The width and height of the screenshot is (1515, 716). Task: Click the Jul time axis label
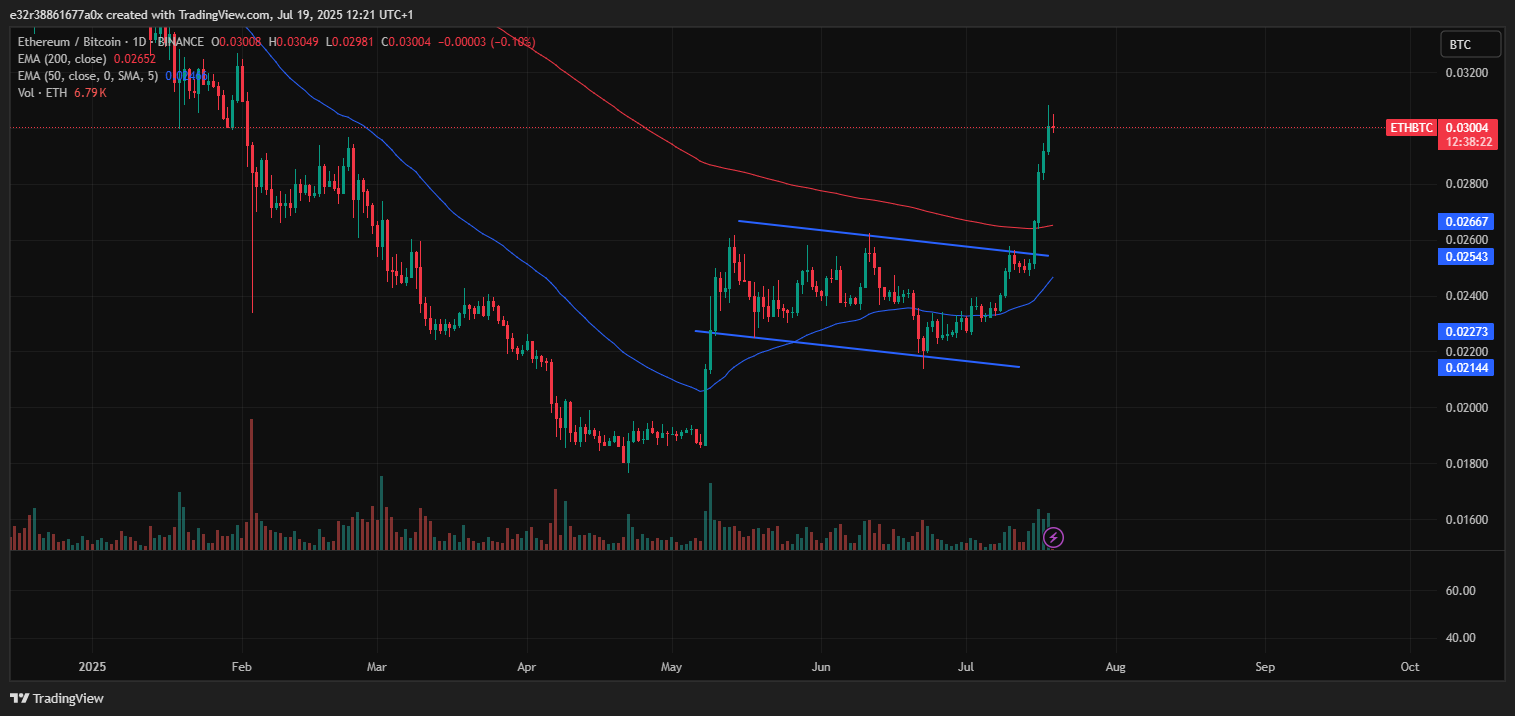(x=966, y=665)
